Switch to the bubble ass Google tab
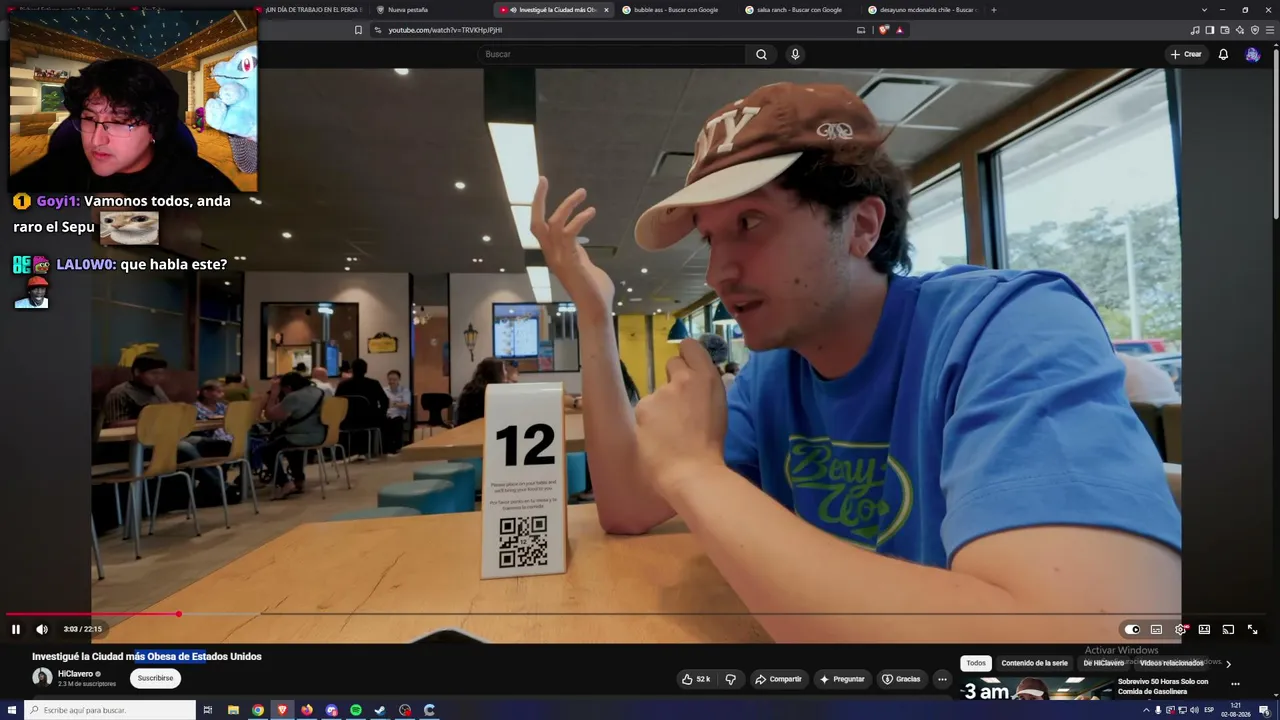 tap(677, 10)
